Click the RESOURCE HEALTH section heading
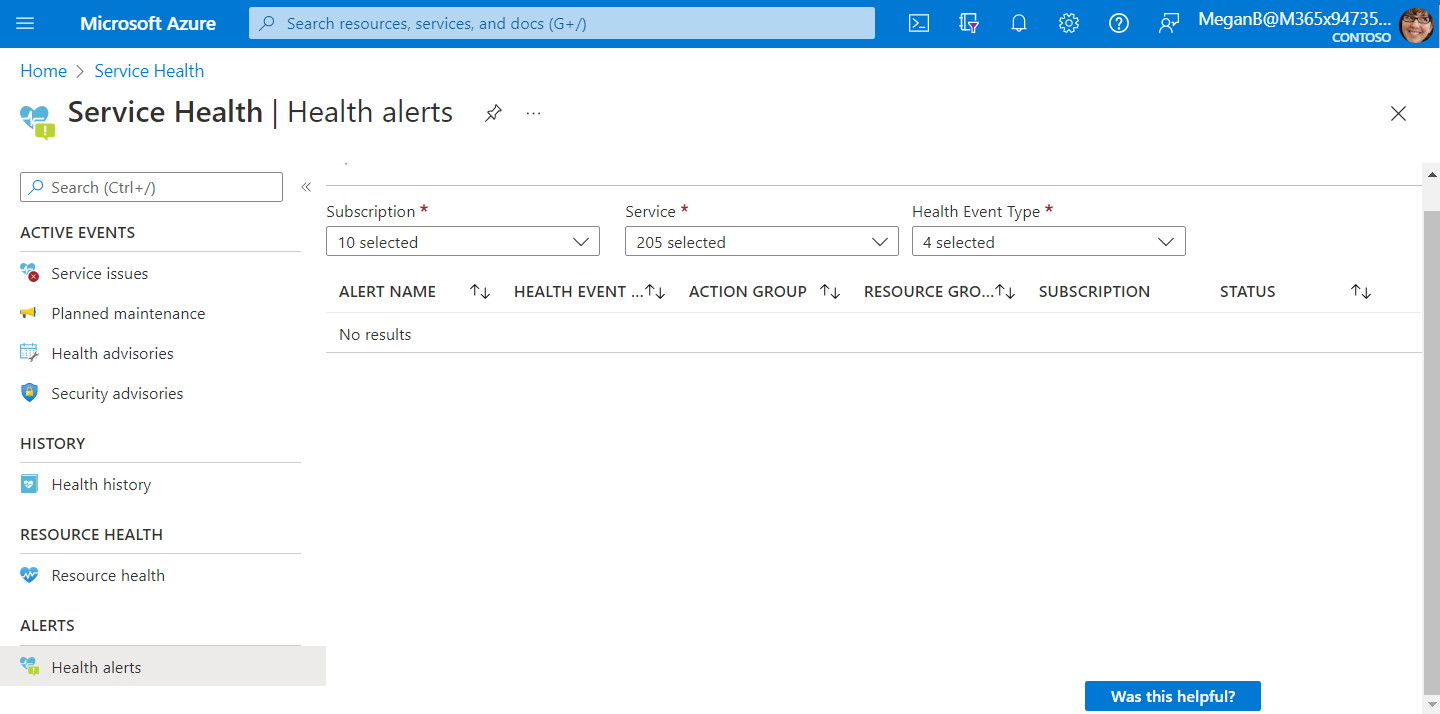1440x714 pixels. 91,535
